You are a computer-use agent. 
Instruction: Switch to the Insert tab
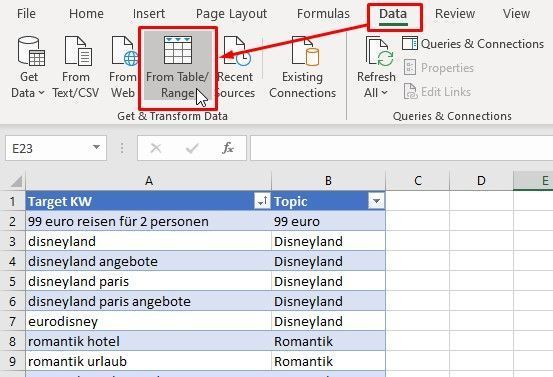[149, 14]
